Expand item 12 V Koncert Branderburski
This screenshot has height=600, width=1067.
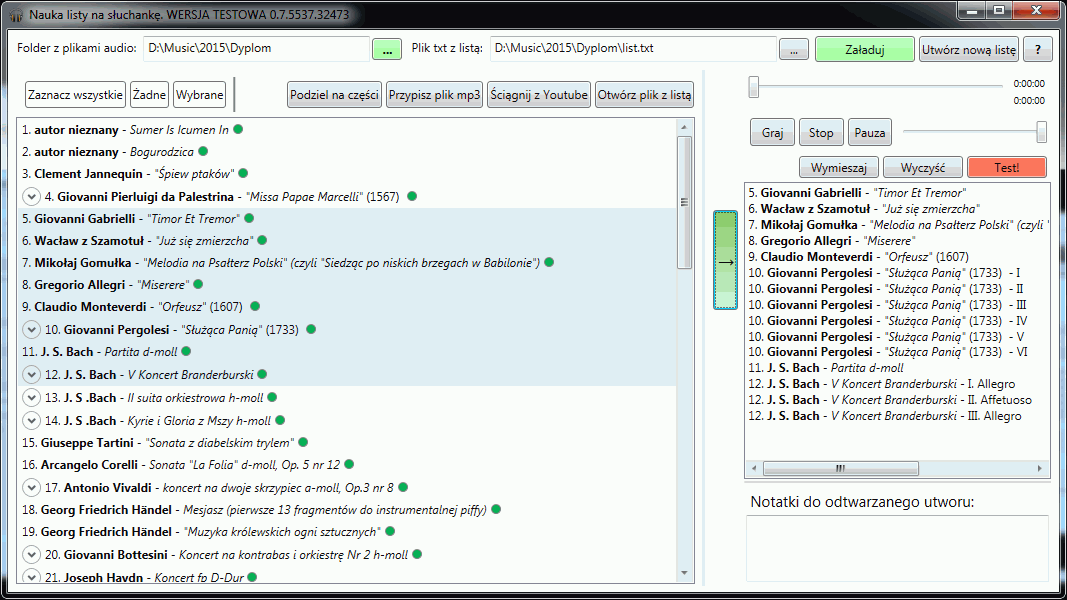click(31, 374)
